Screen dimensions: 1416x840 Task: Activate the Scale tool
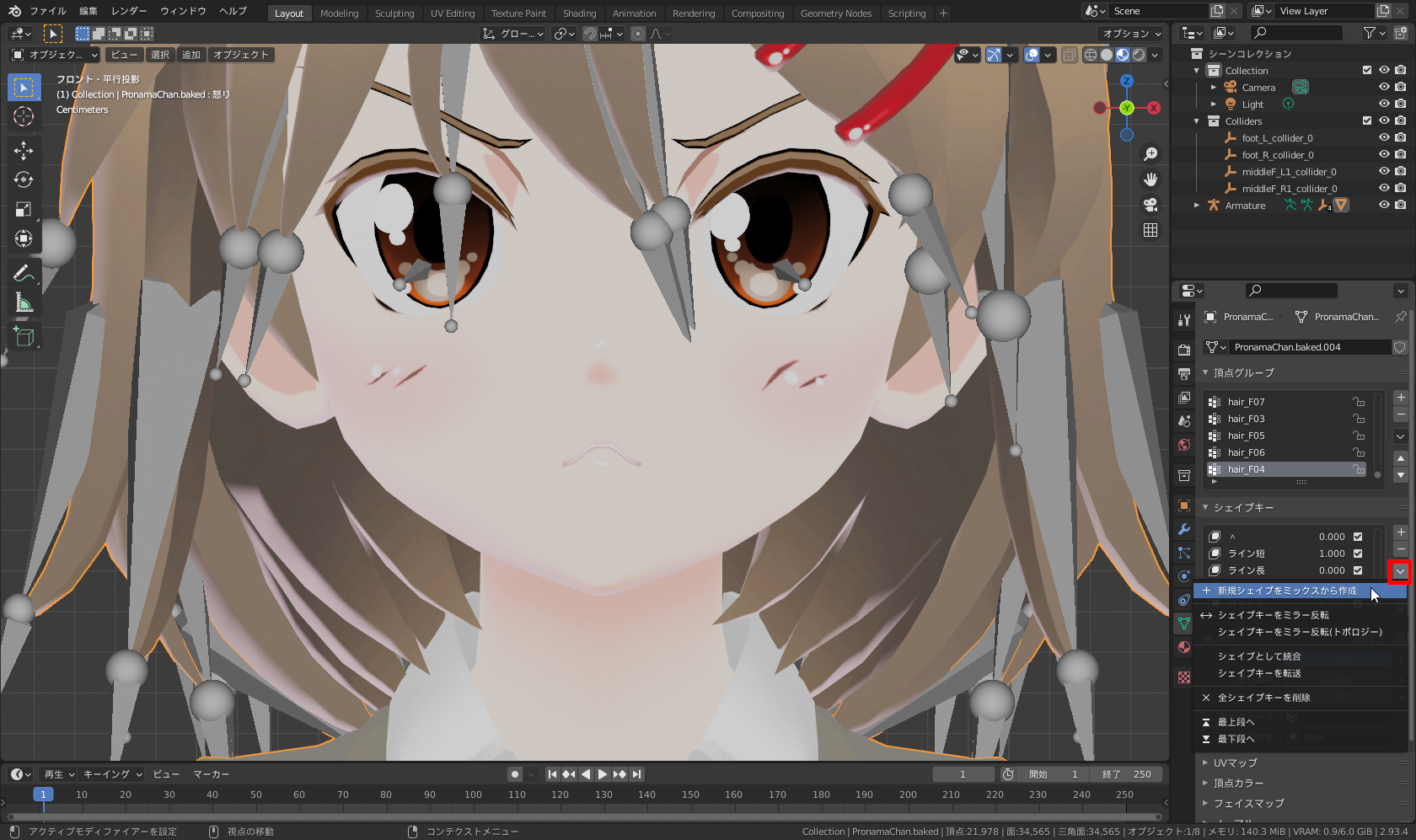24,209
